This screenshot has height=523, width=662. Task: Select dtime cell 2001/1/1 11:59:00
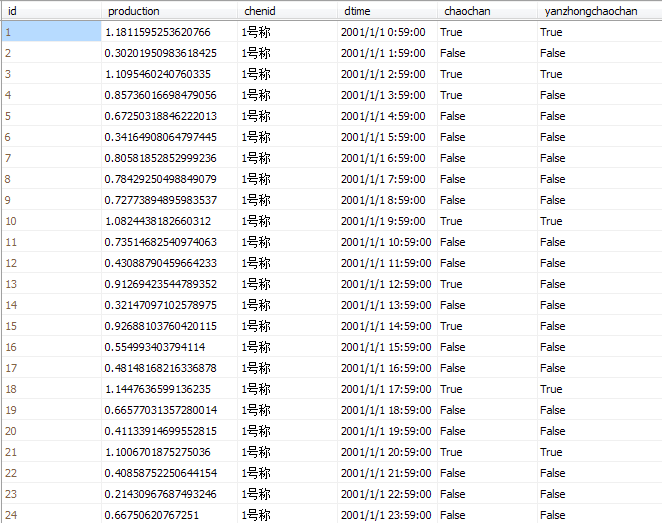pyautogui.click(x=386, y=263)
